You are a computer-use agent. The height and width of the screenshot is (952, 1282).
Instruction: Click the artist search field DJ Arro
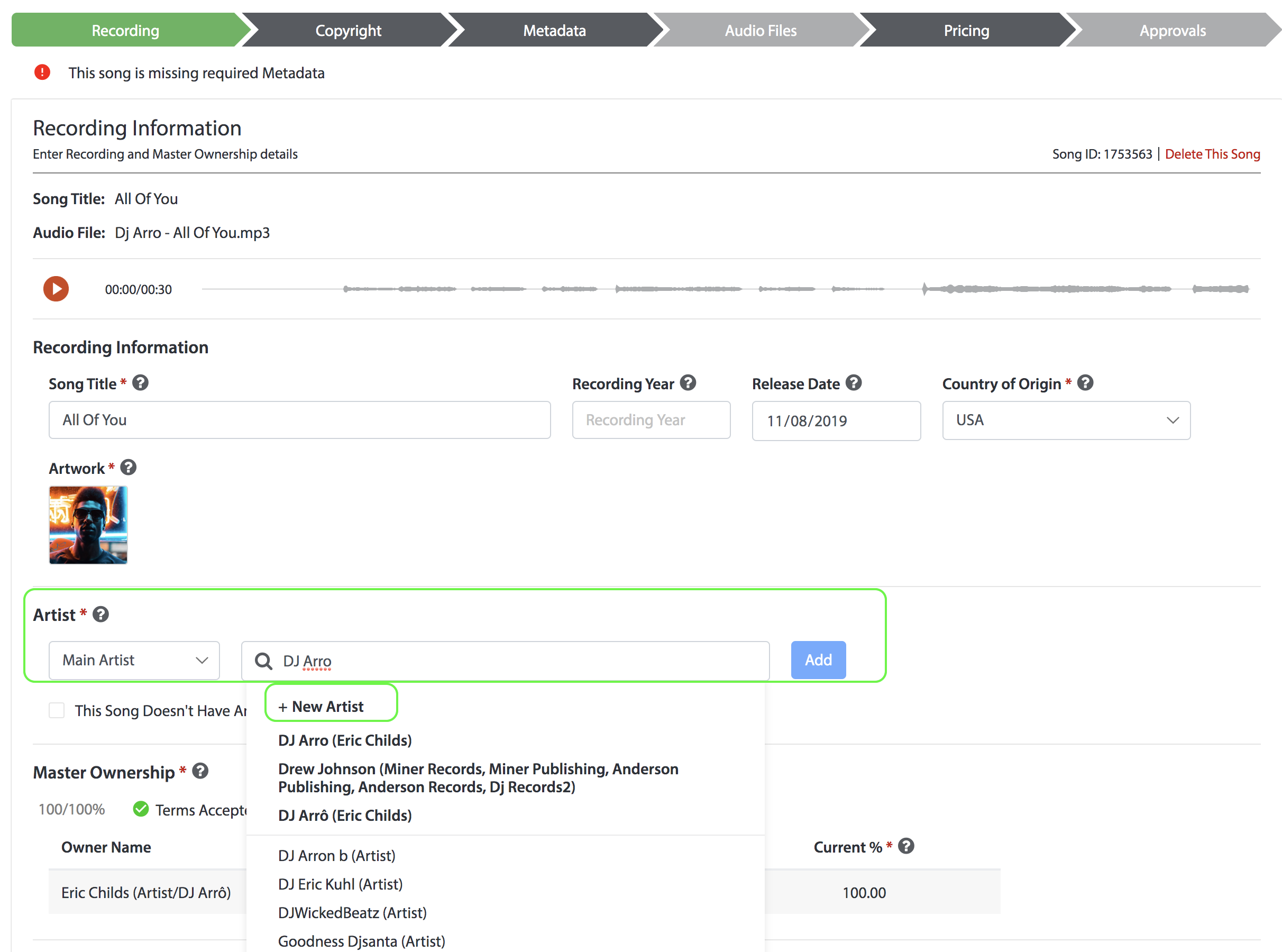click(505, 661)
